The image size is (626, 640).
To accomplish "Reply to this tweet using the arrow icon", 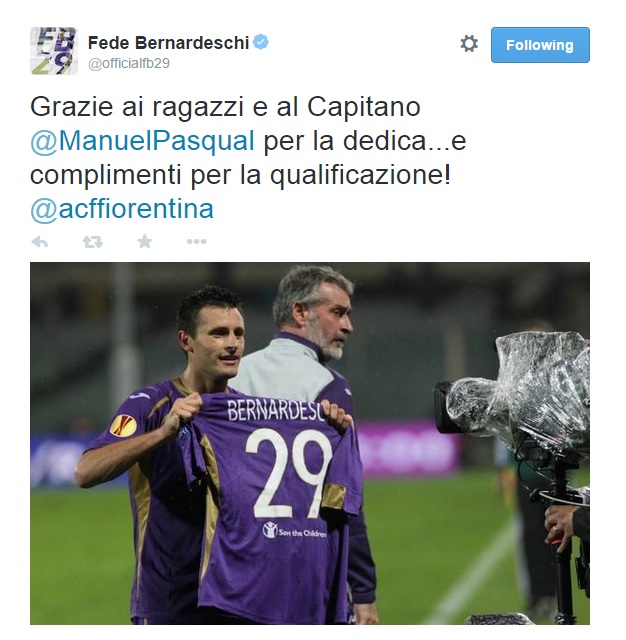I will click(40, 242).
